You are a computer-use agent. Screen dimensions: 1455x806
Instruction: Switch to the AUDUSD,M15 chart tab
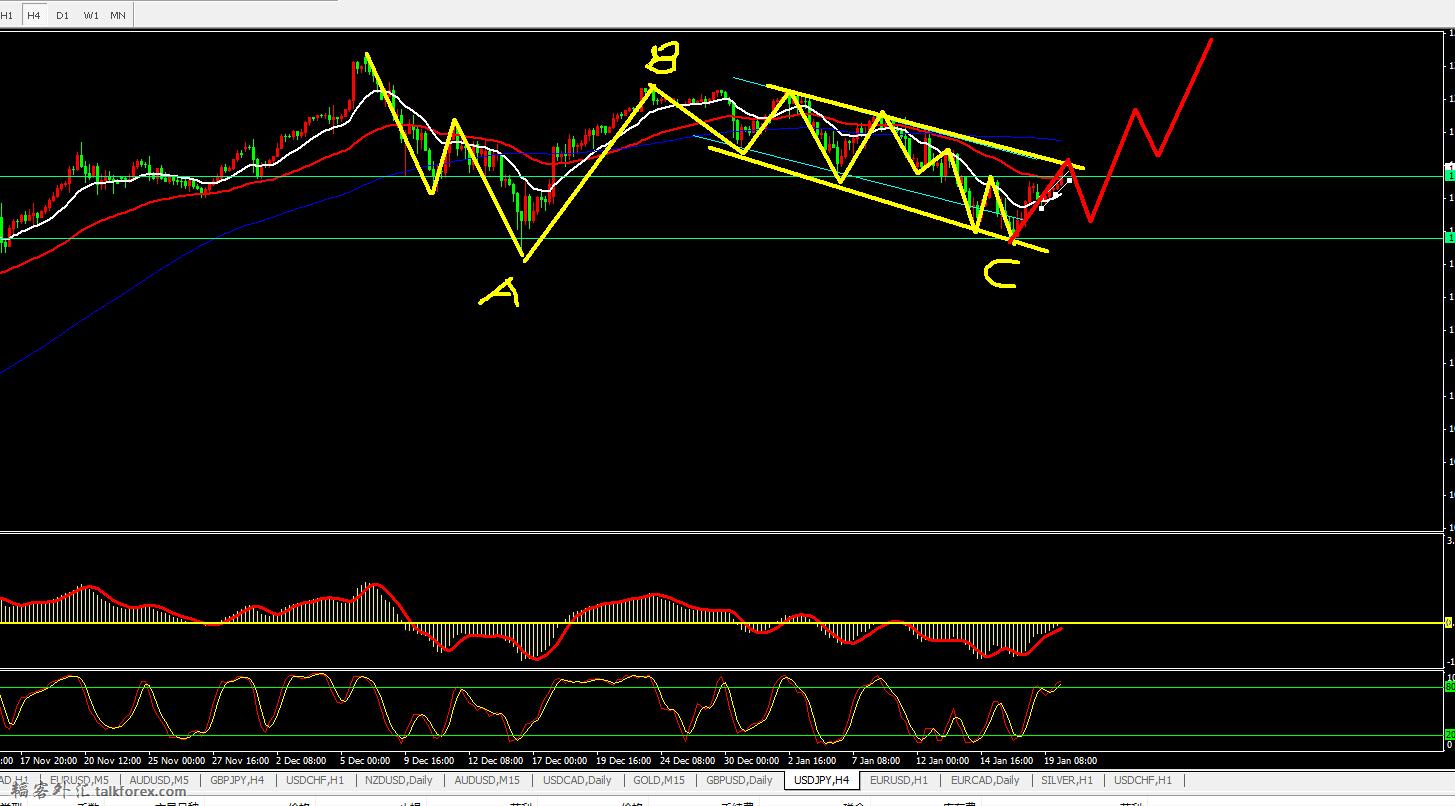pyautogui.click(x=487, y=780)
